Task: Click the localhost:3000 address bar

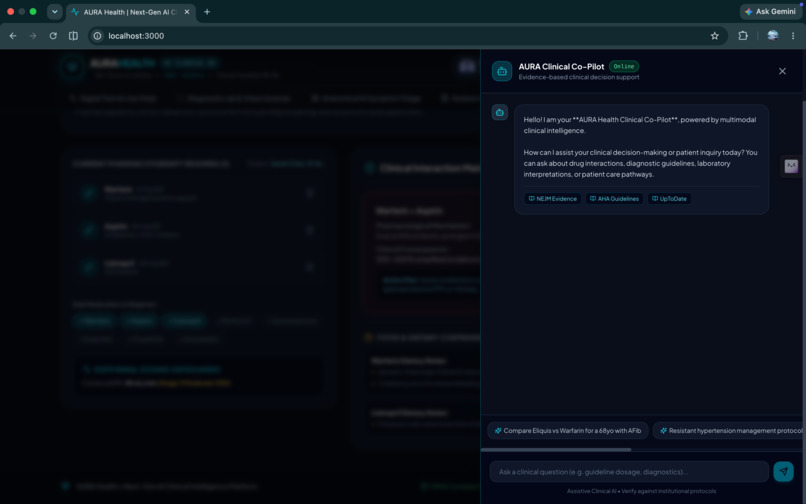Action: pyautogui.click(x=406, y=36)
